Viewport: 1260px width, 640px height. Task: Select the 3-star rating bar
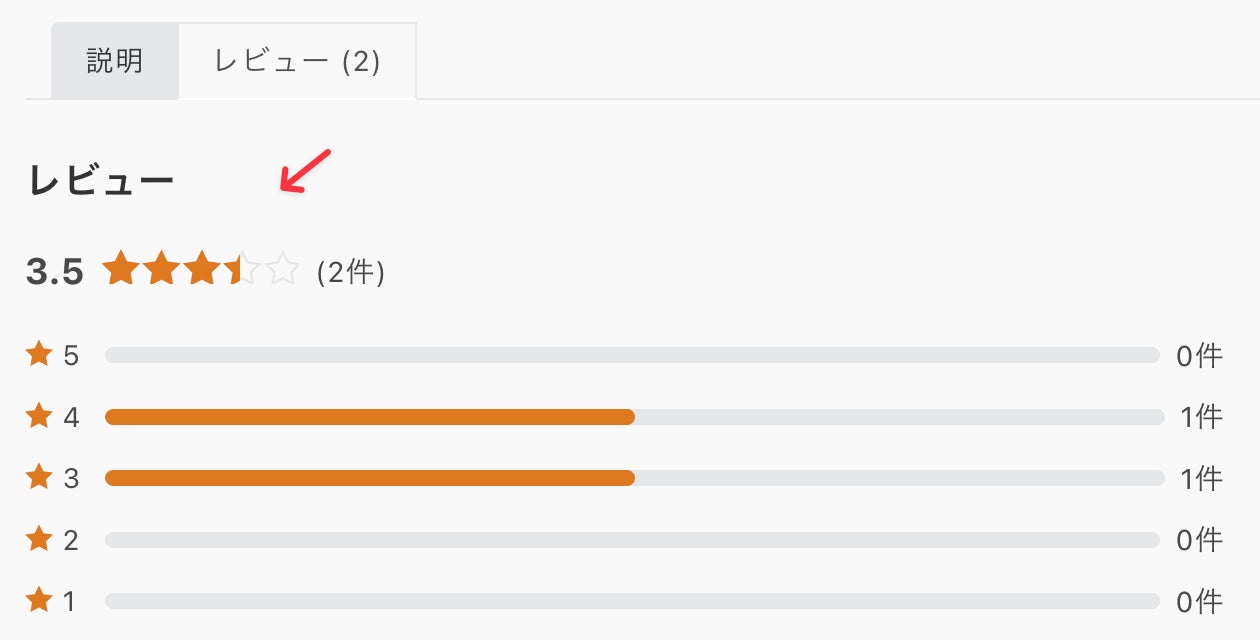pyautogui.click(x=632, y=478)
